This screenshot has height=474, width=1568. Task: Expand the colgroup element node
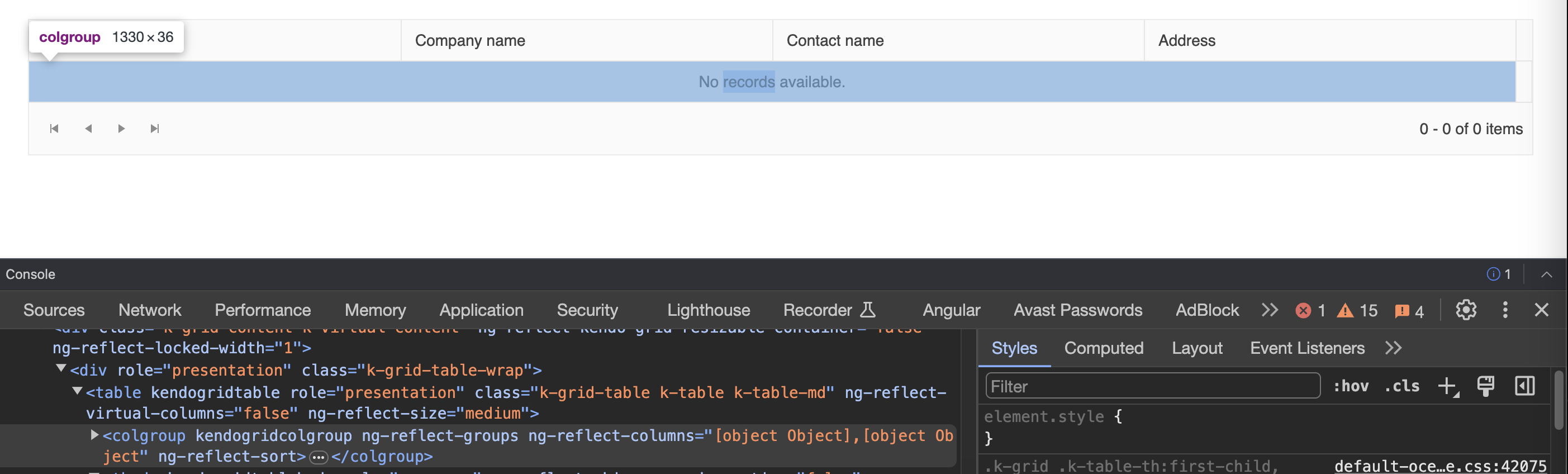click(x=94, y=435)
